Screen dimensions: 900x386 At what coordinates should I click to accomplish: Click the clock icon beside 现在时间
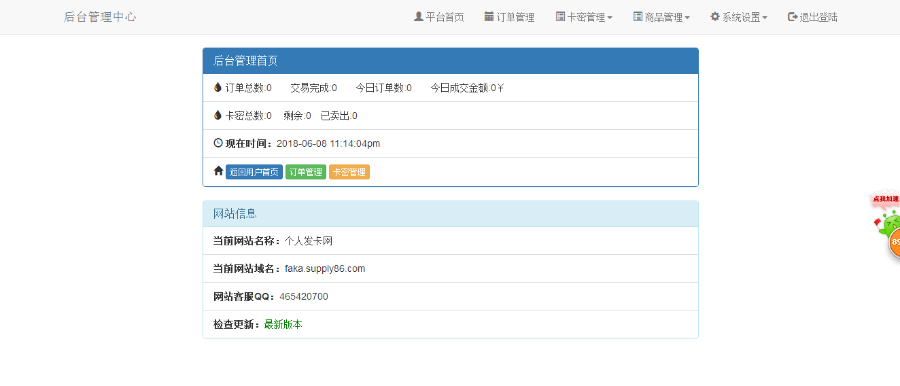point(218,142)
